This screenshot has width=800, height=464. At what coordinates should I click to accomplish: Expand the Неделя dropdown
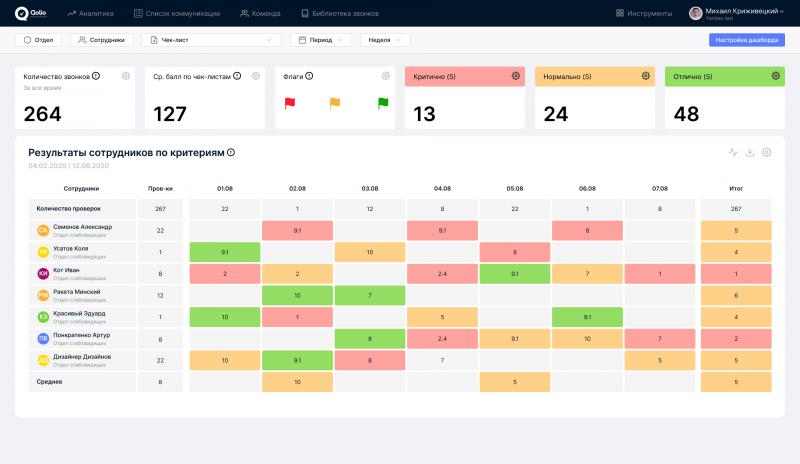tap(385, 40)
